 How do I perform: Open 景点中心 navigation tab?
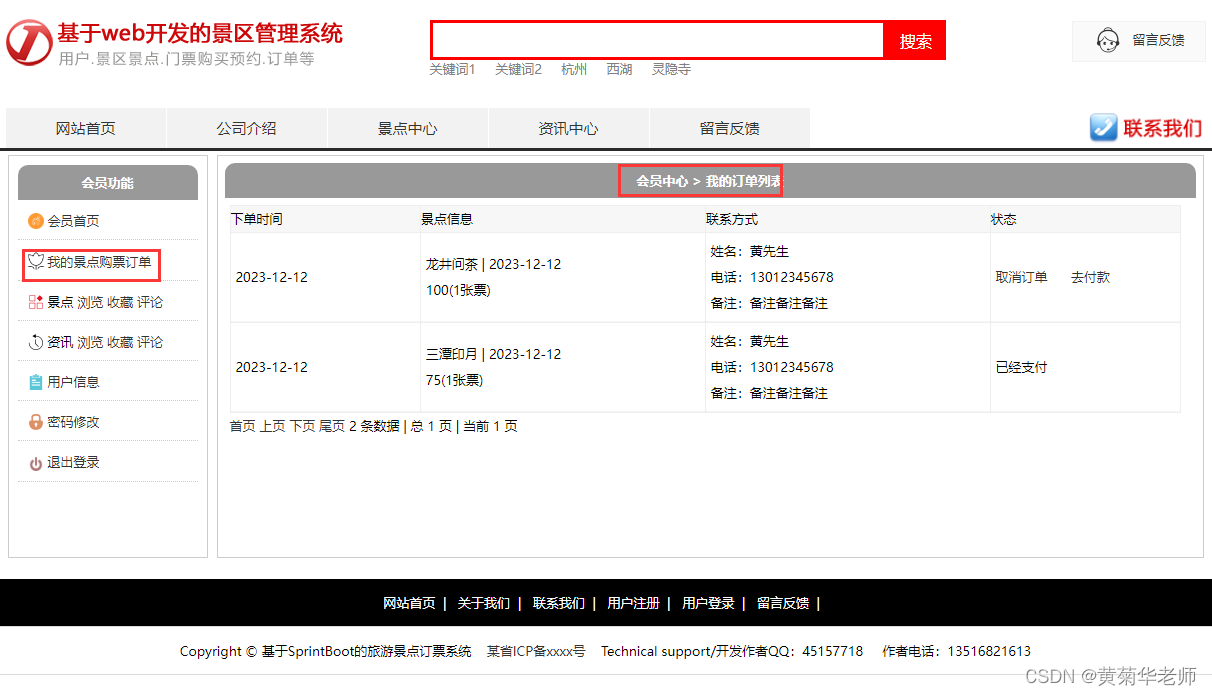[407, 128]
